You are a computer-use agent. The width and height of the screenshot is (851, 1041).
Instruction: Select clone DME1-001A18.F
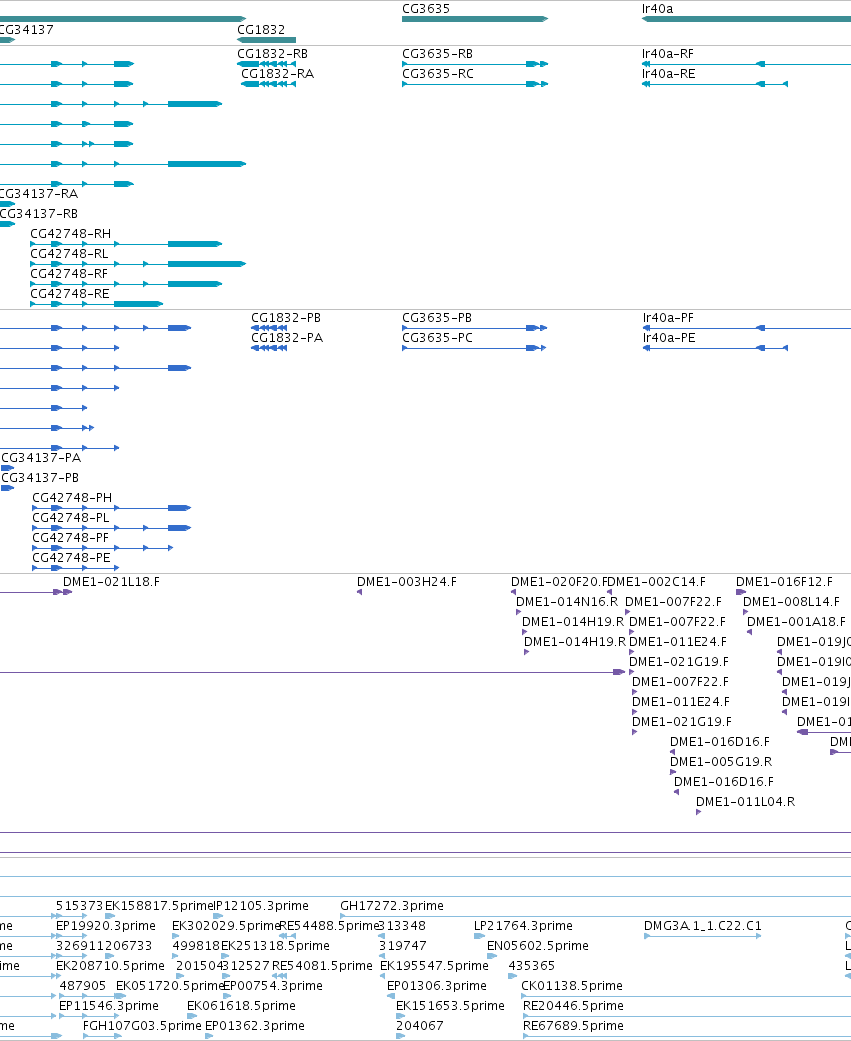[796, 621]
